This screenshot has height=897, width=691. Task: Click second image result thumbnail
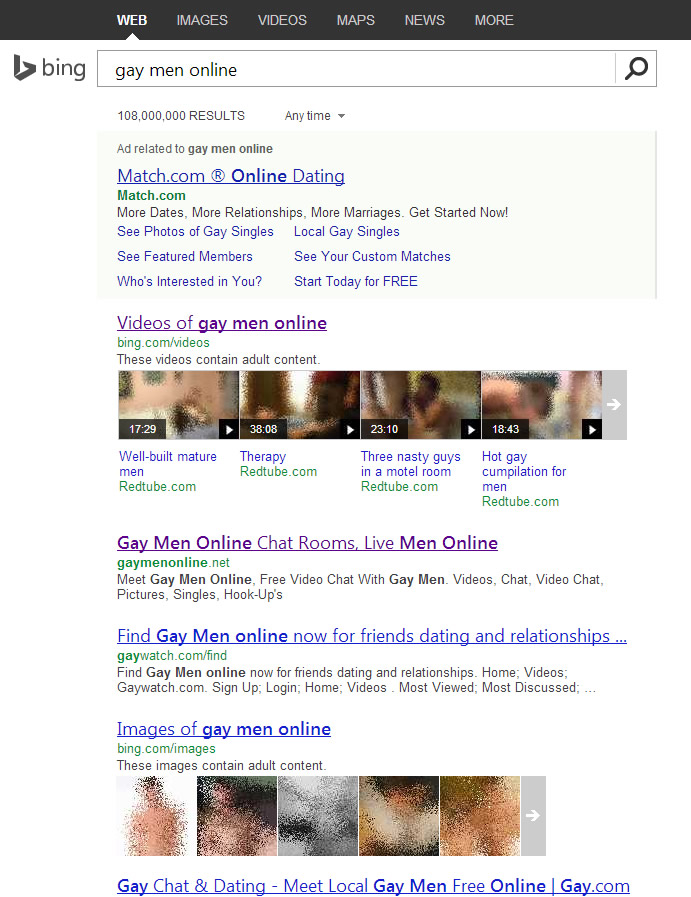tap(237, 816)
